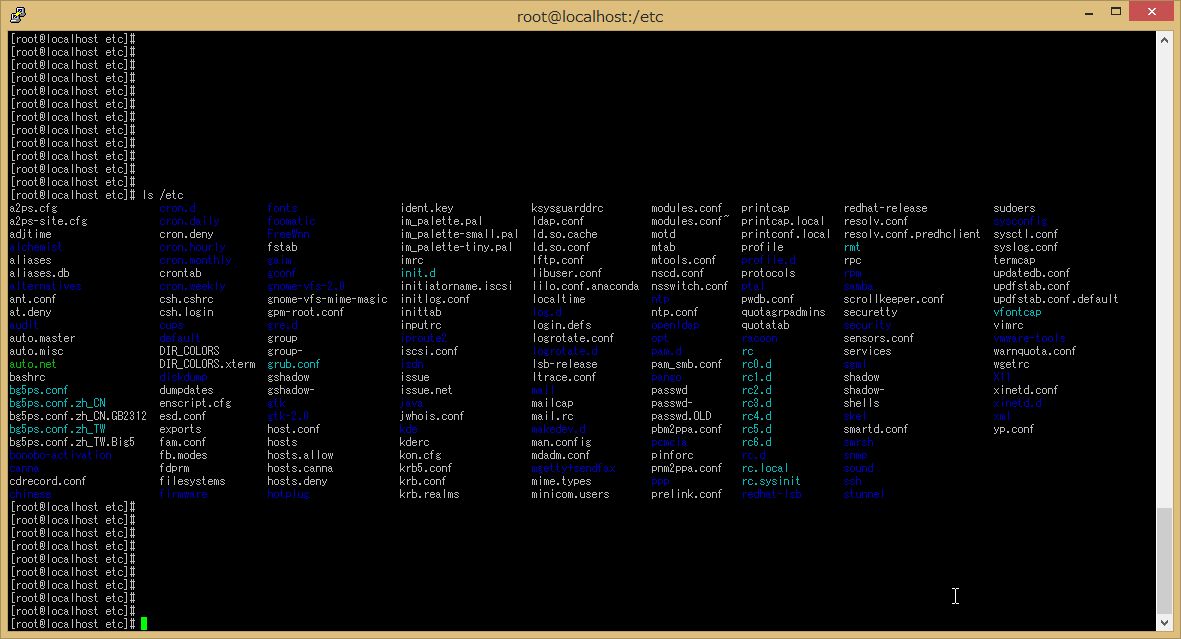The image size is (1181, 639).
Task: Click the hosts.allow entry
Action: [x=300, y=455]
